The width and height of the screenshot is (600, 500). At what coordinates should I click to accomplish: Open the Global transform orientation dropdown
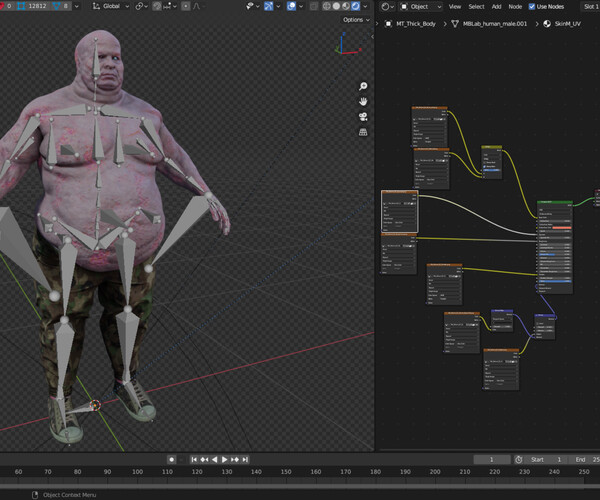(x=111, y=6)
